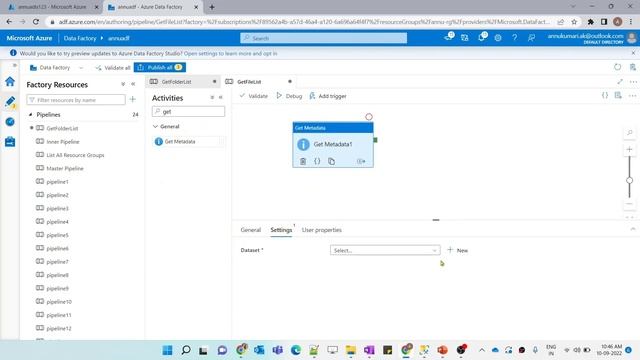640x360 pixels.
Task: Open Azure help question mark
Action: (514, 38)
